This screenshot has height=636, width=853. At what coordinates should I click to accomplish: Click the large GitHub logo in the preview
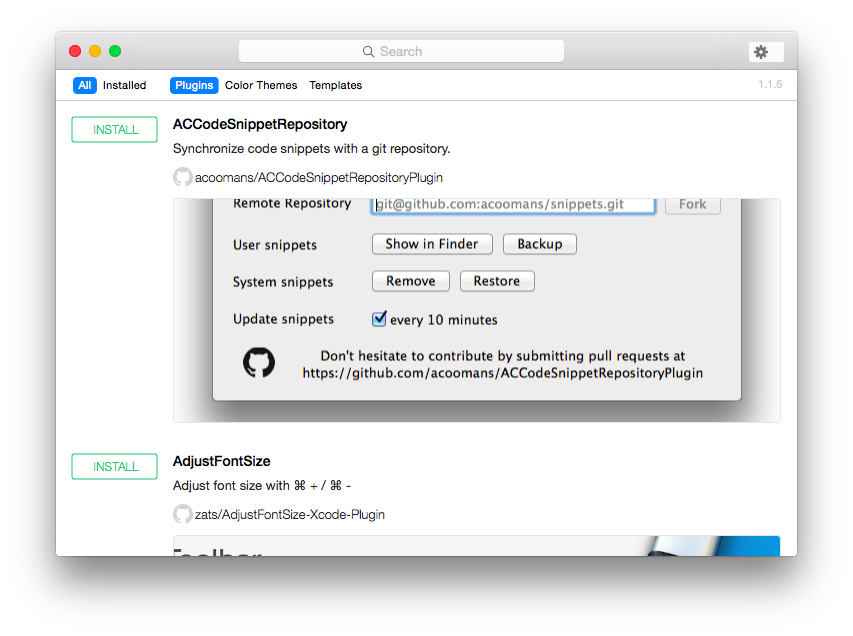(x=259, y=363)
